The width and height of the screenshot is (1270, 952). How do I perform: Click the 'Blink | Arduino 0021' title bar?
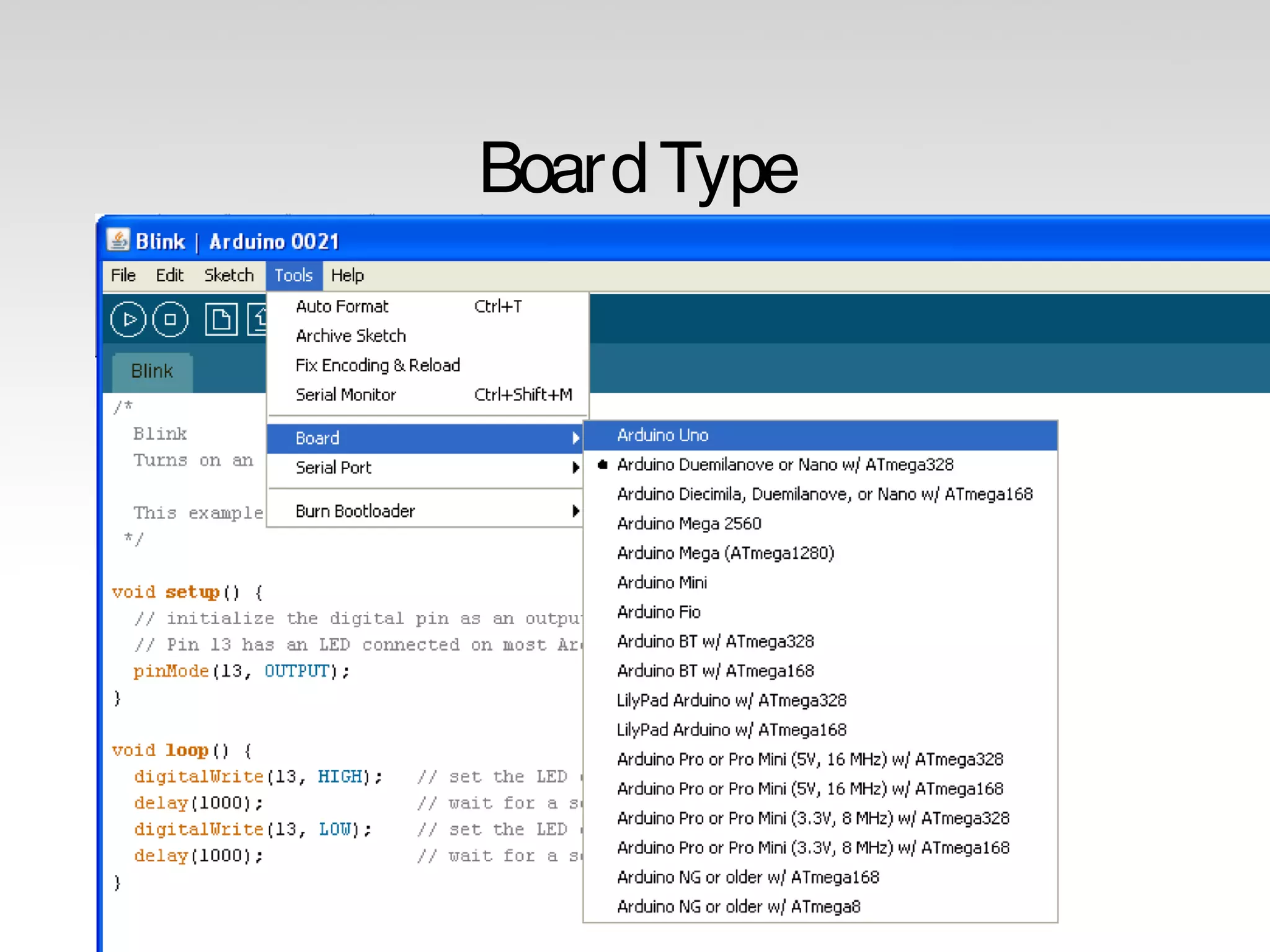click(x=684, y=240)
